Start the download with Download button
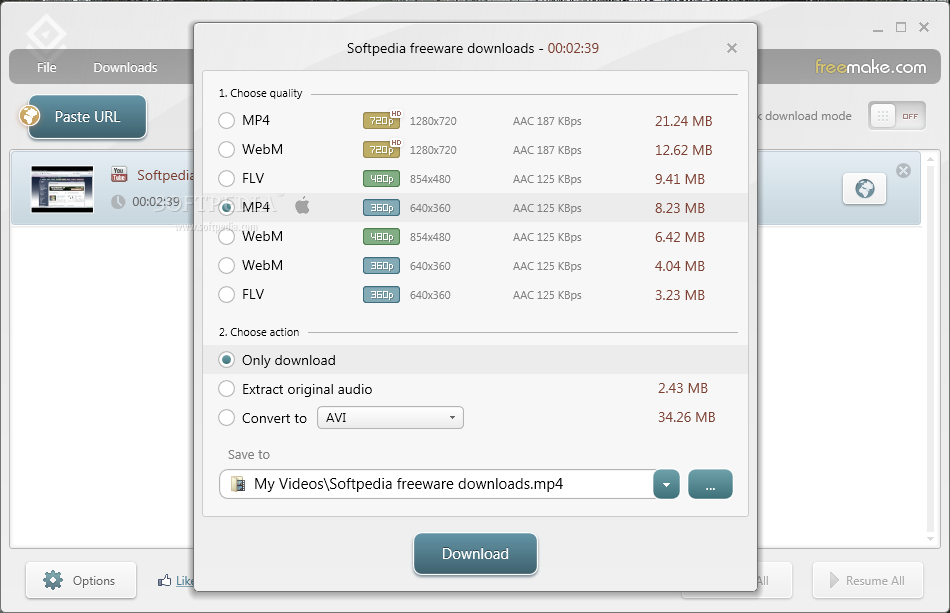This screenshot has width=950, height=613. [475, 554]
